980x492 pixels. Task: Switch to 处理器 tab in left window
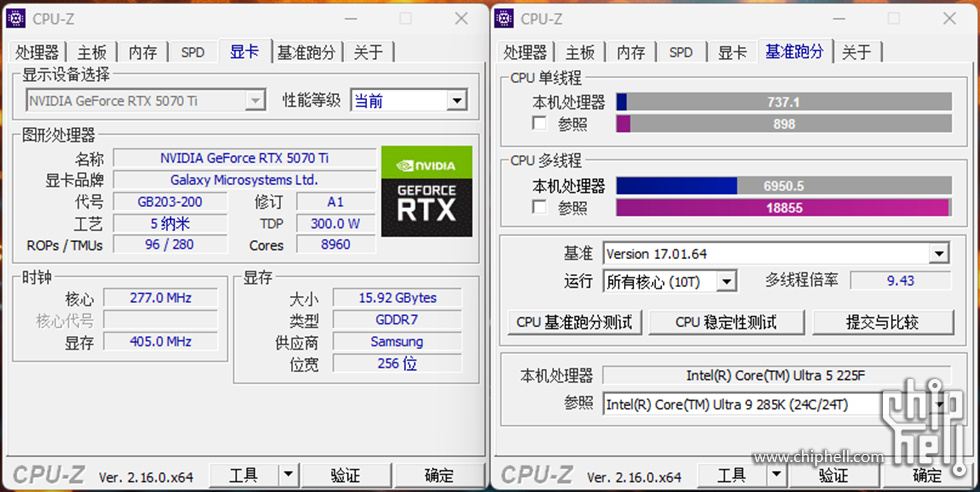[x=38, y=53]
